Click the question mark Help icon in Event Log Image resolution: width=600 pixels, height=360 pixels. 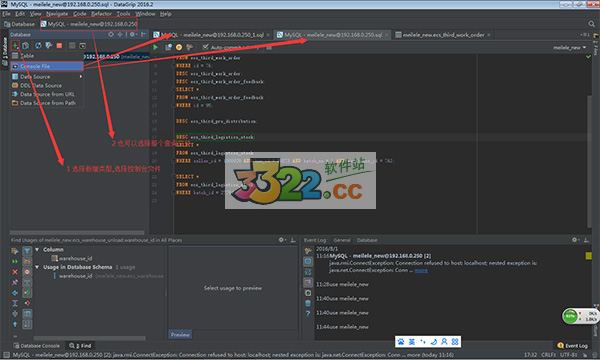308,314
